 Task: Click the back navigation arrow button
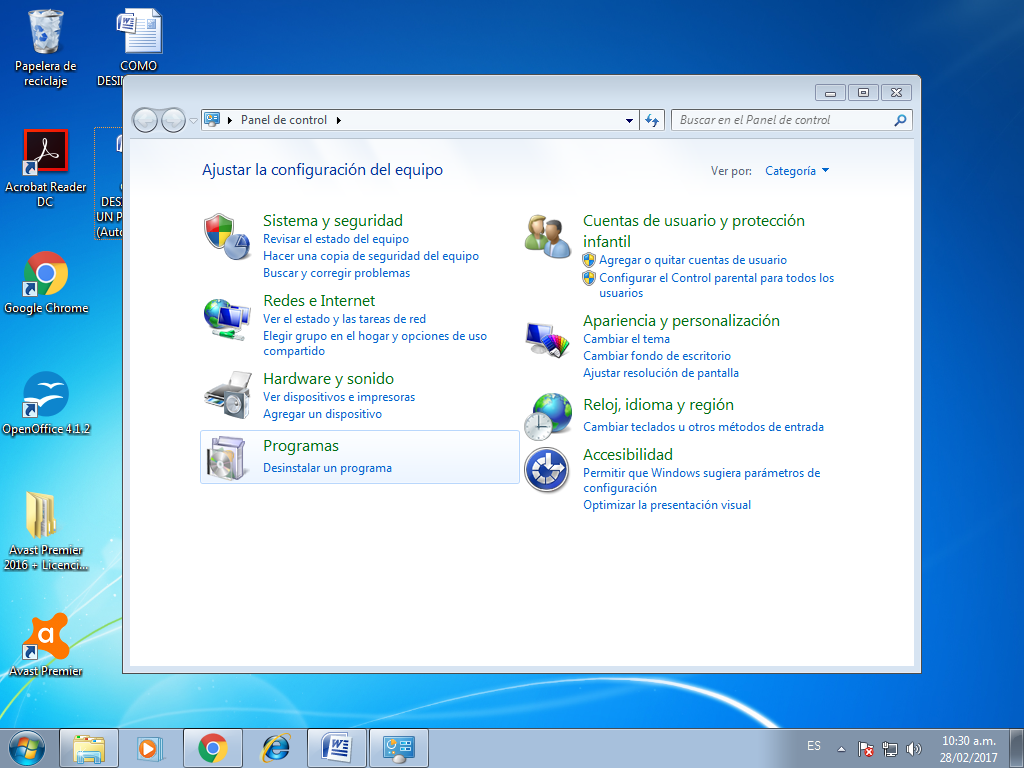point(146,119)
